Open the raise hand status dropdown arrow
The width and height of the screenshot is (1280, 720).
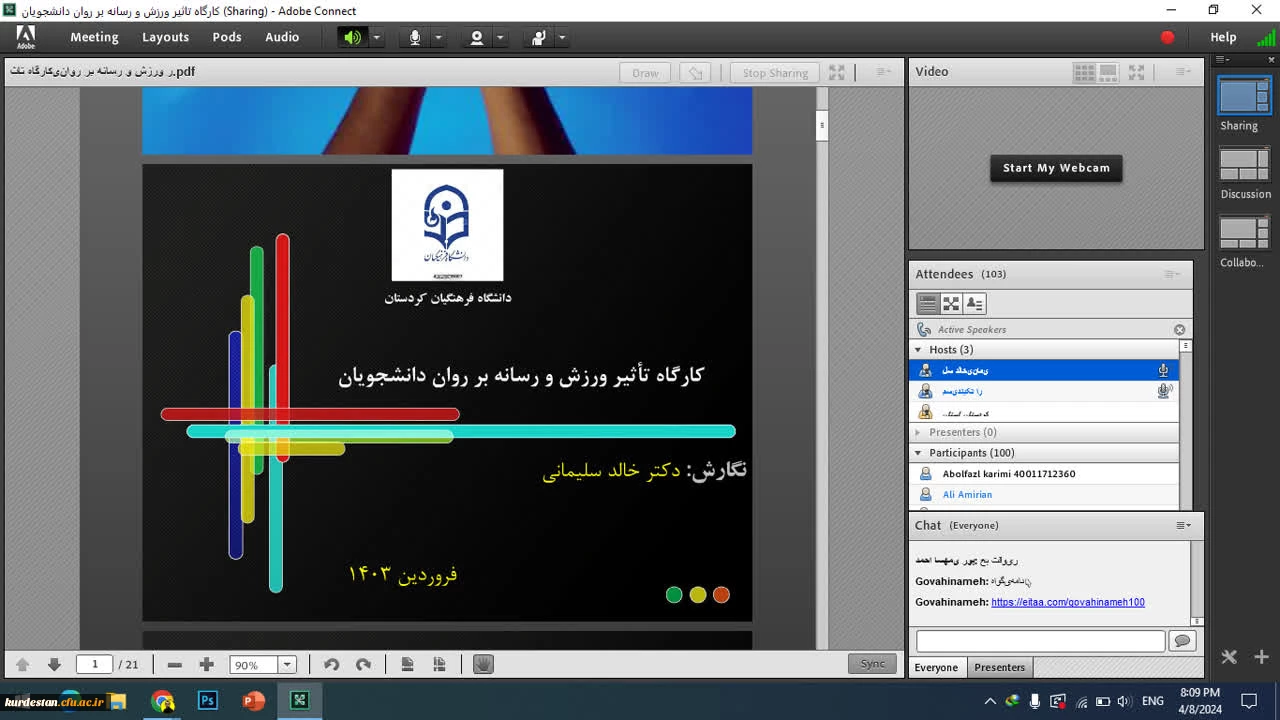[x=562, y=37]
